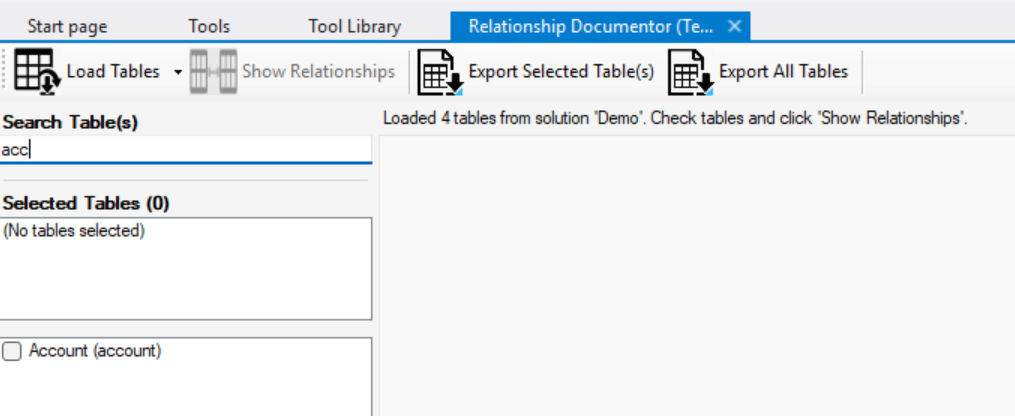The image size is (1015, 416).
Task: Expand the Load Tables dropdown arrow
Action: click(178, 72)
